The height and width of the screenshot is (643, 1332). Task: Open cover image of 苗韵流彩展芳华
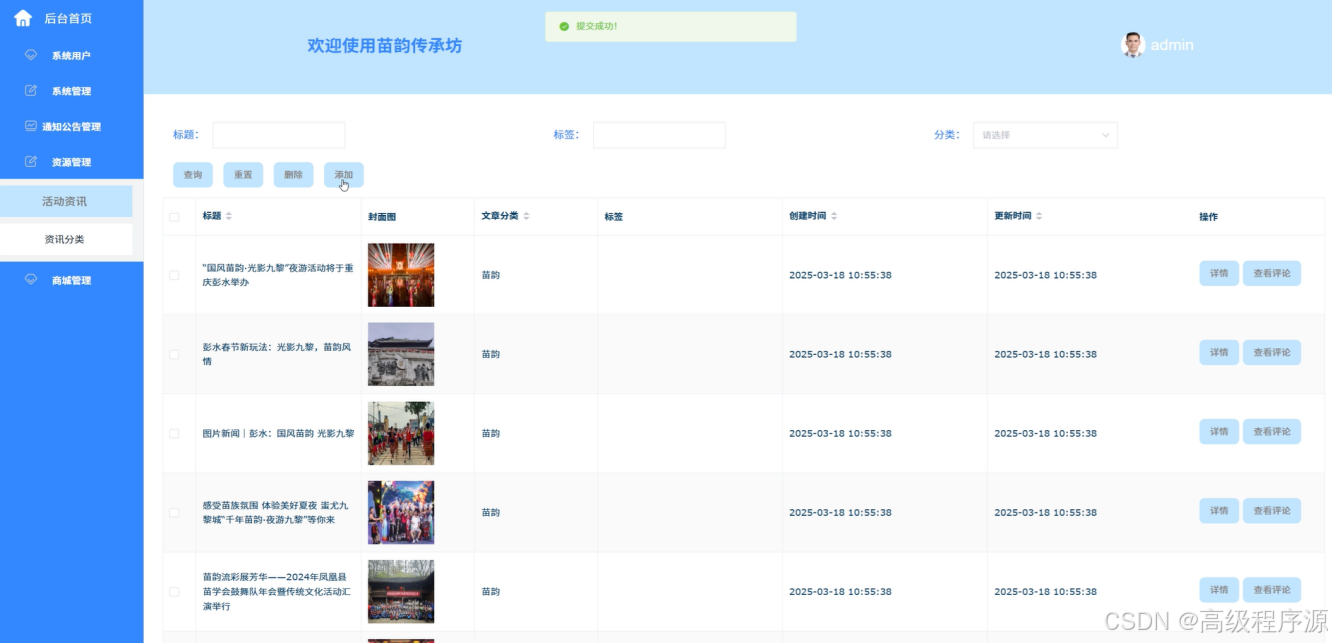click(x=401, y=591)
